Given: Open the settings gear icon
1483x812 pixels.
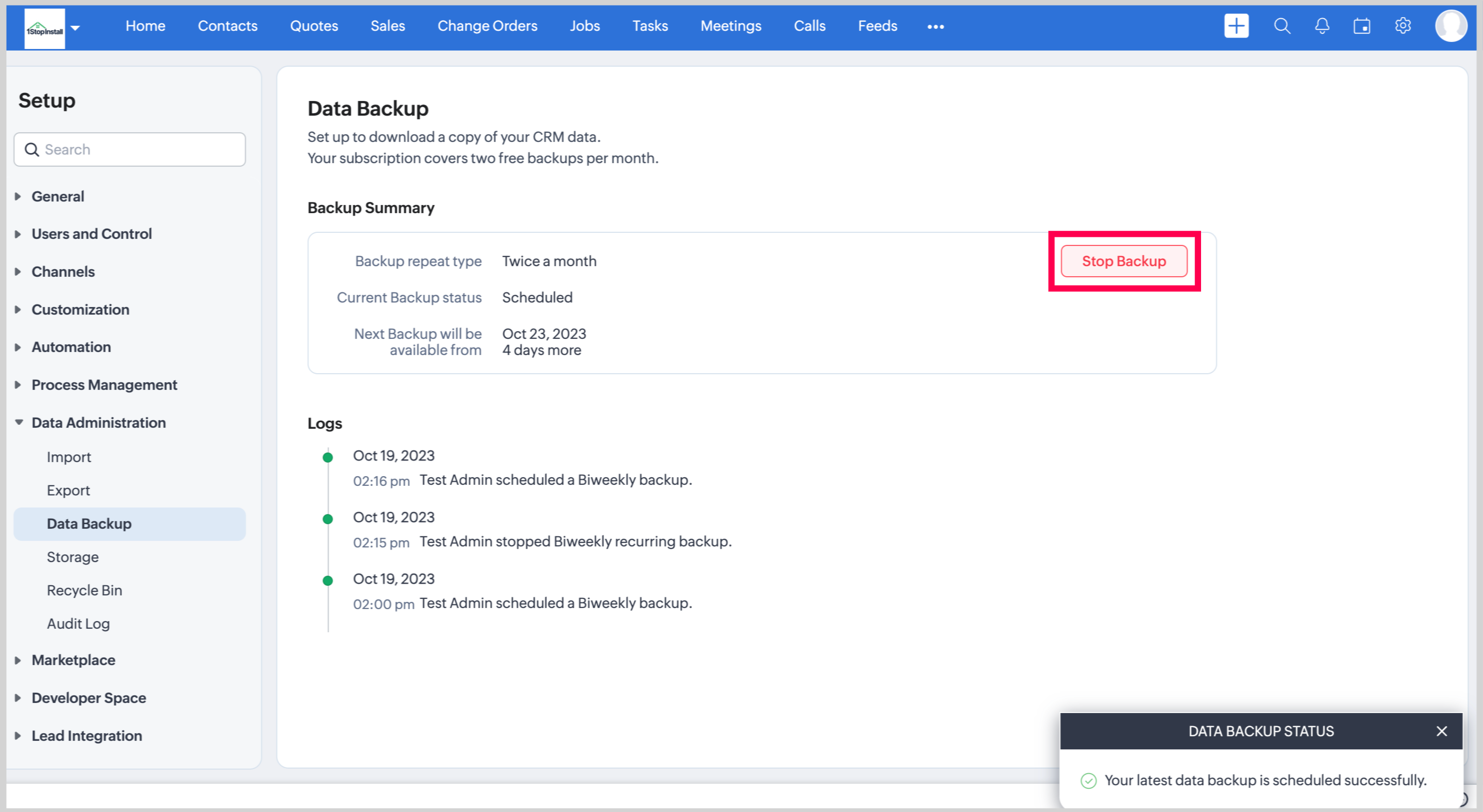Looking at the screenshot, I should [x=1403, y=26].
